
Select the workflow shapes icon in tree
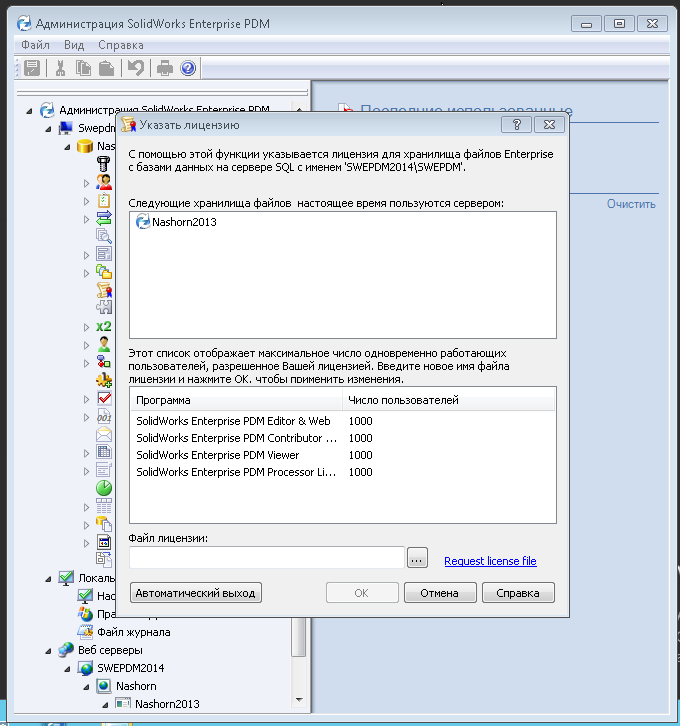click(104, 362)
